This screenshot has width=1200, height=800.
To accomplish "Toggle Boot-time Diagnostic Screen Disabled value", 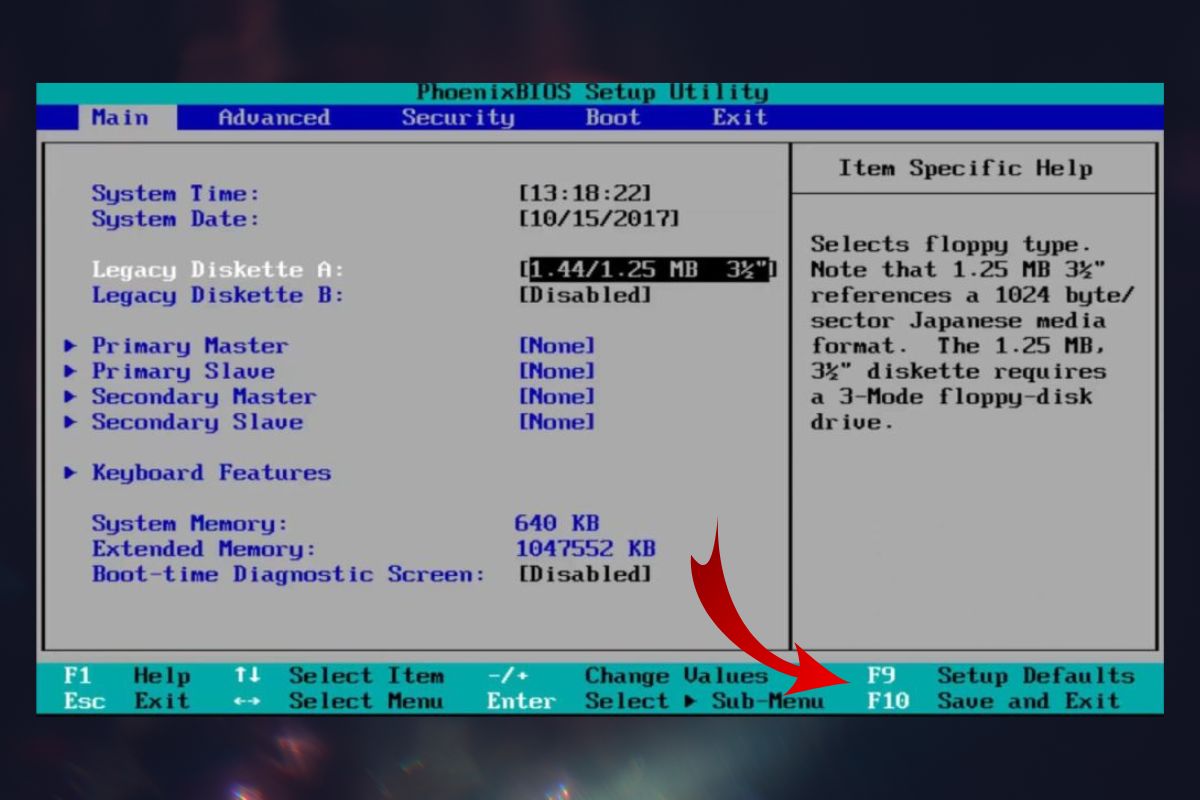I will [x=585, y=574].
